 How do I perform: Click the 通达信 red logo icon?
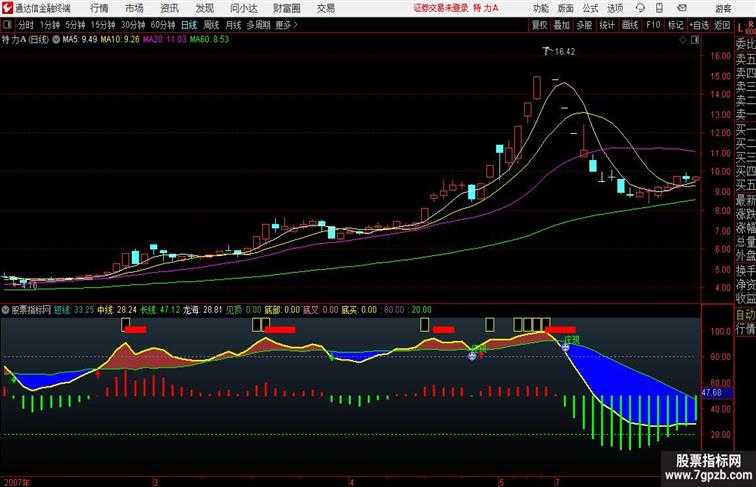click(x=7, y=8)
